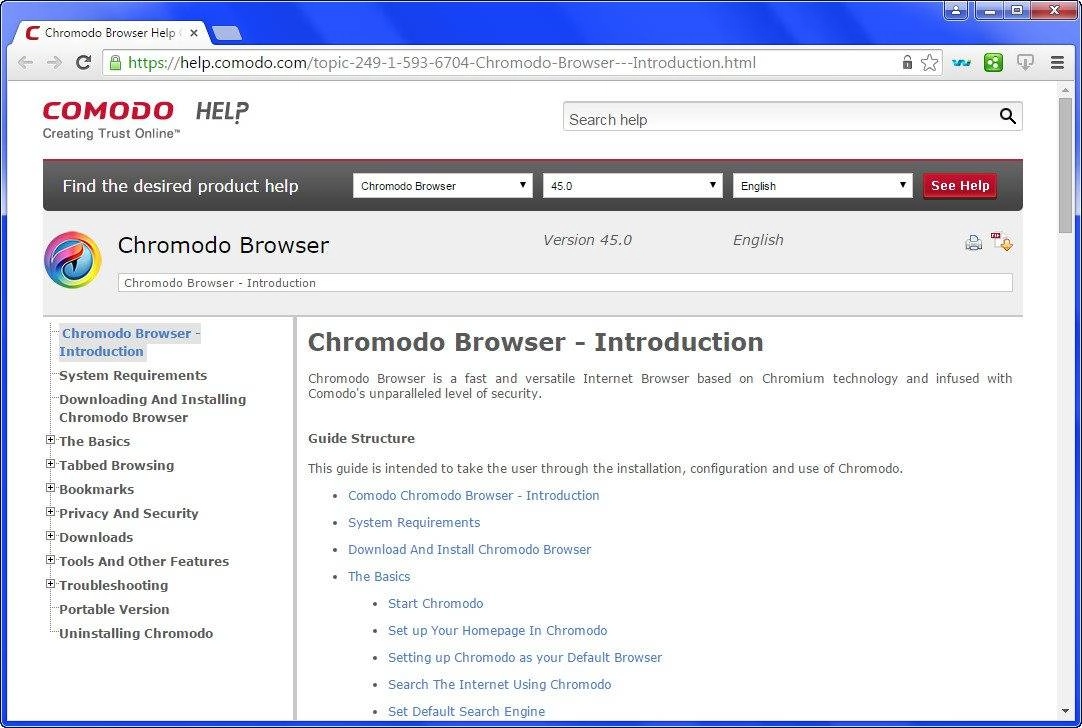Viewport: 1082px width, 728px height.
Task: Click the search magnifier icon
Action: point(1007,116)
